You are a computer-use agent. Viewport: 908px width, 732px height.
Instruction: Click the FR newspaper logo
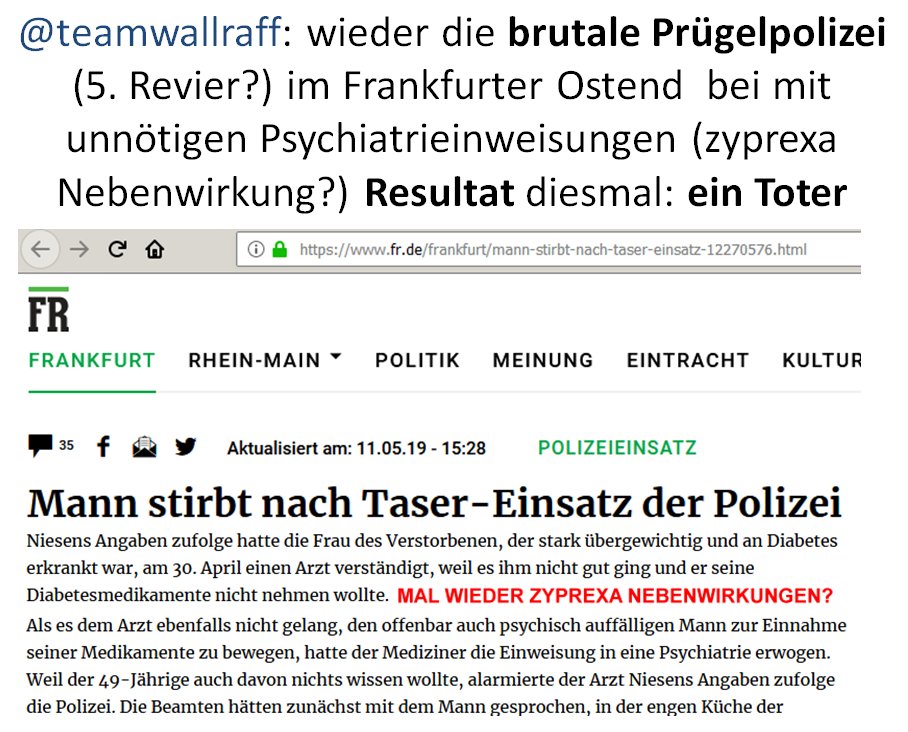coord(48,311)
